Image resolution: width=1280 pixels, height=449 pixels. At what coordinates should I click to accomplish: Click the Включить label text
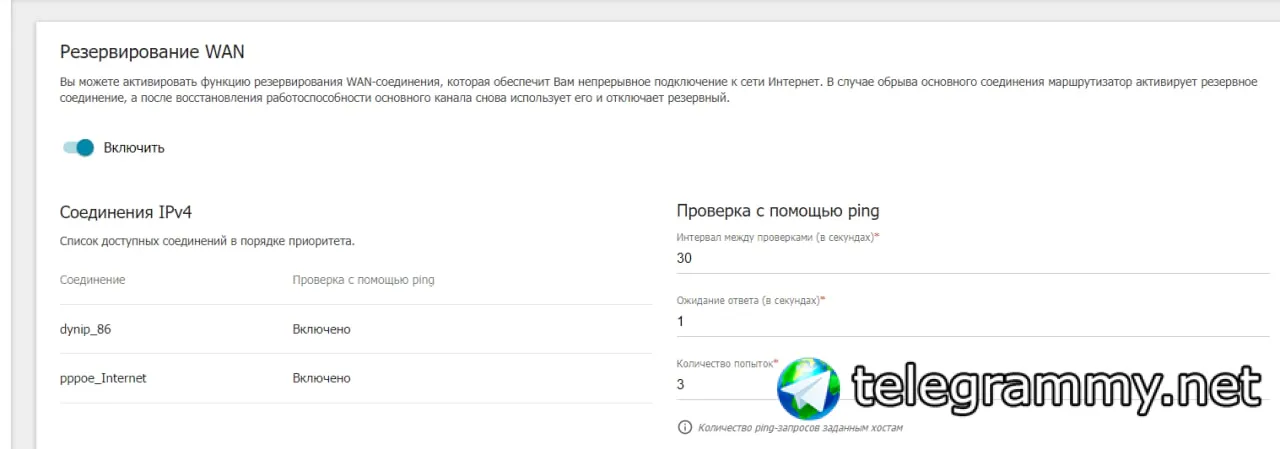pyautogui.click(x=134, y=148)
